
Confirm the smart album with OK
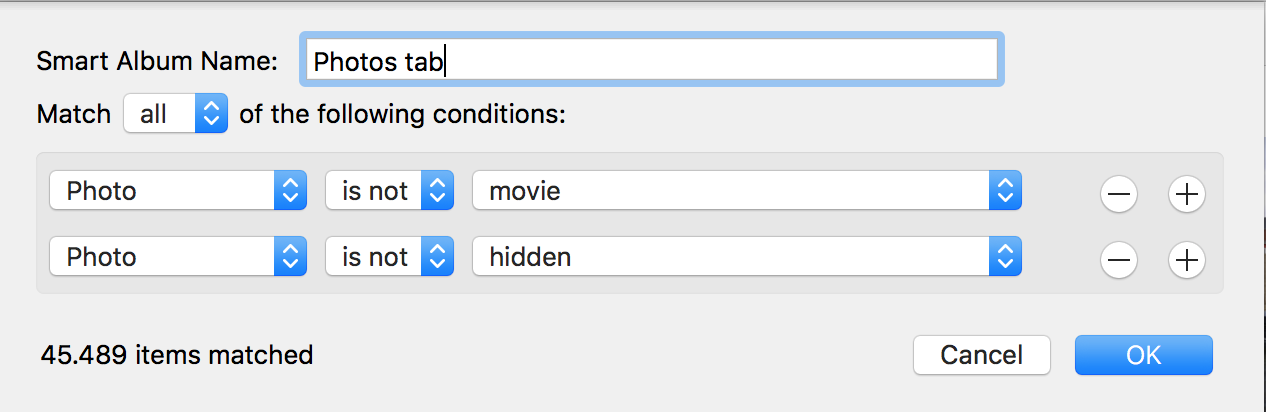[x=1143, y=355]
